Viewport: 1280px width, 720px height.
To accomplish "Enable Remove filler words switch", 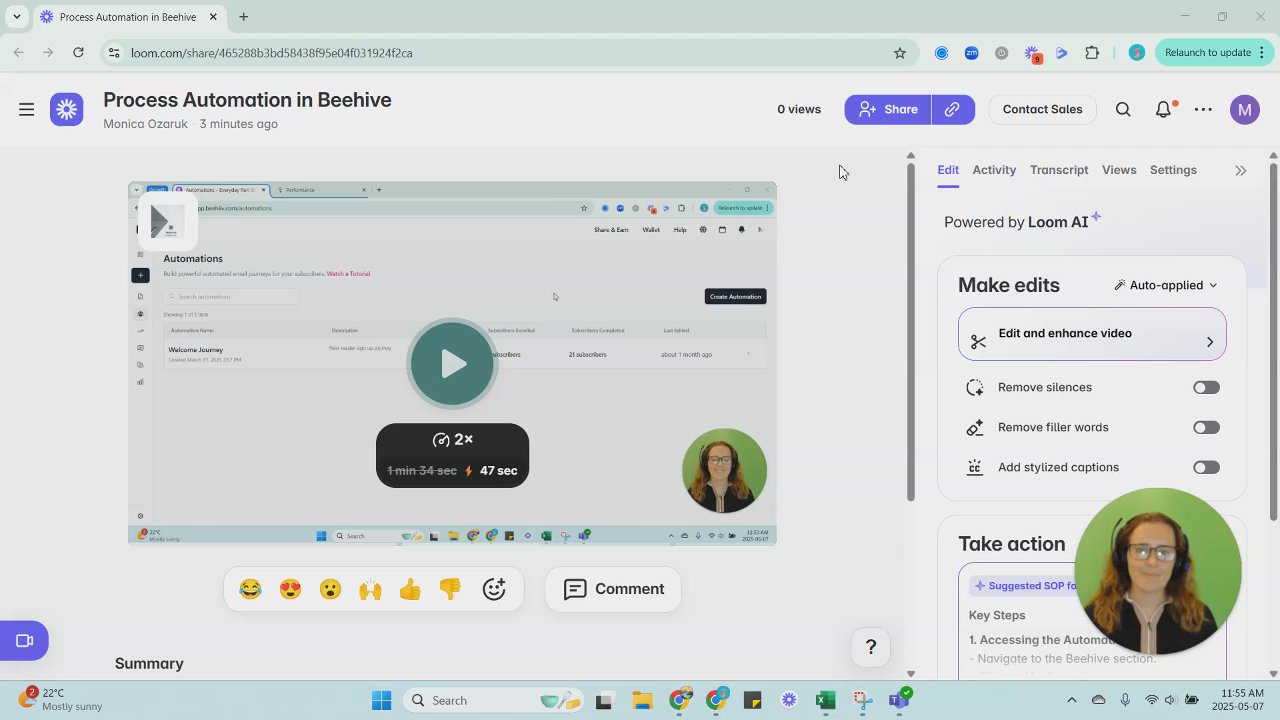I will coord(1206,427).
